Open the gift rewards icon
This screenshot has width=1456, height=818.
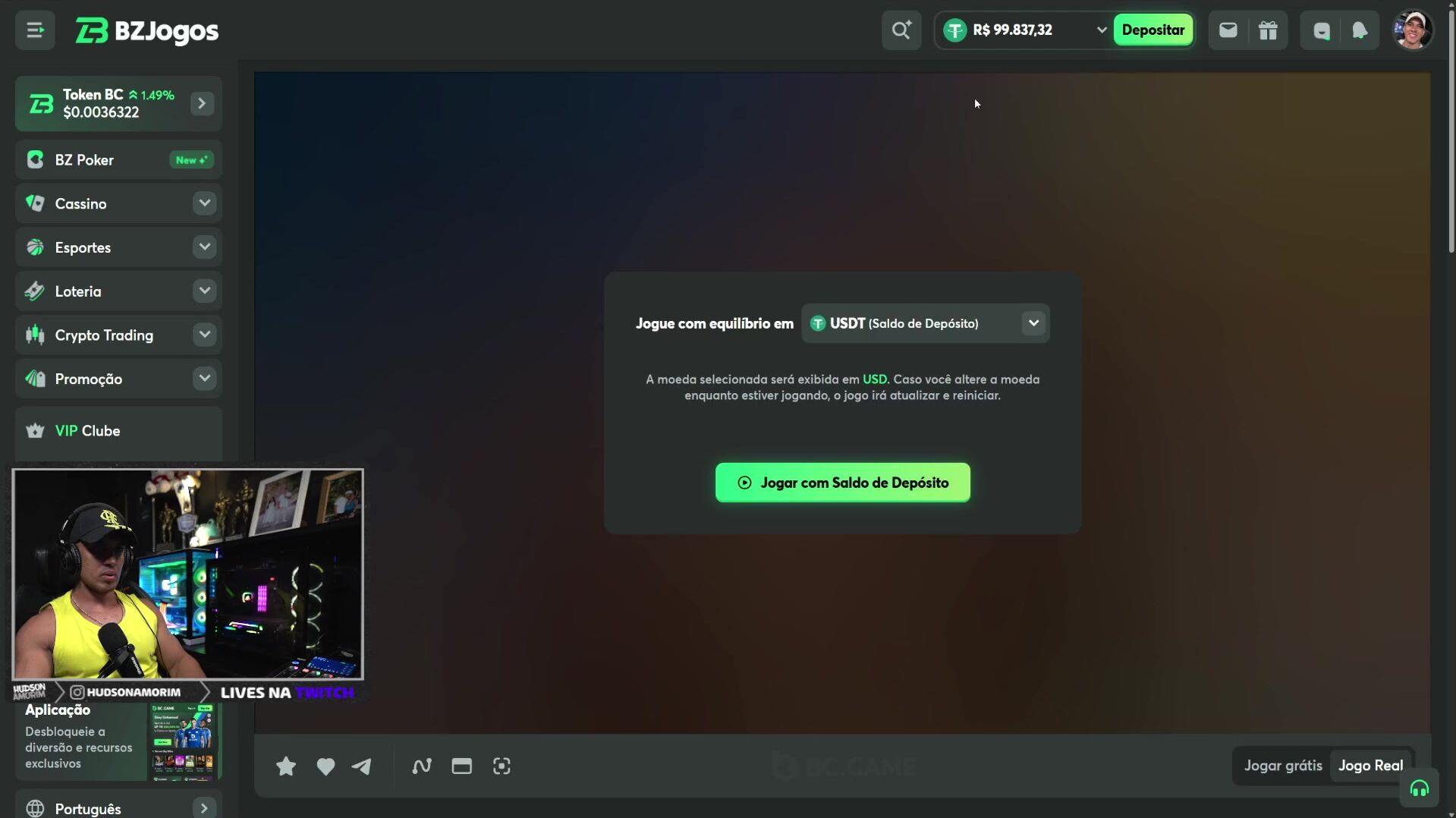(x=1269, y=30)
